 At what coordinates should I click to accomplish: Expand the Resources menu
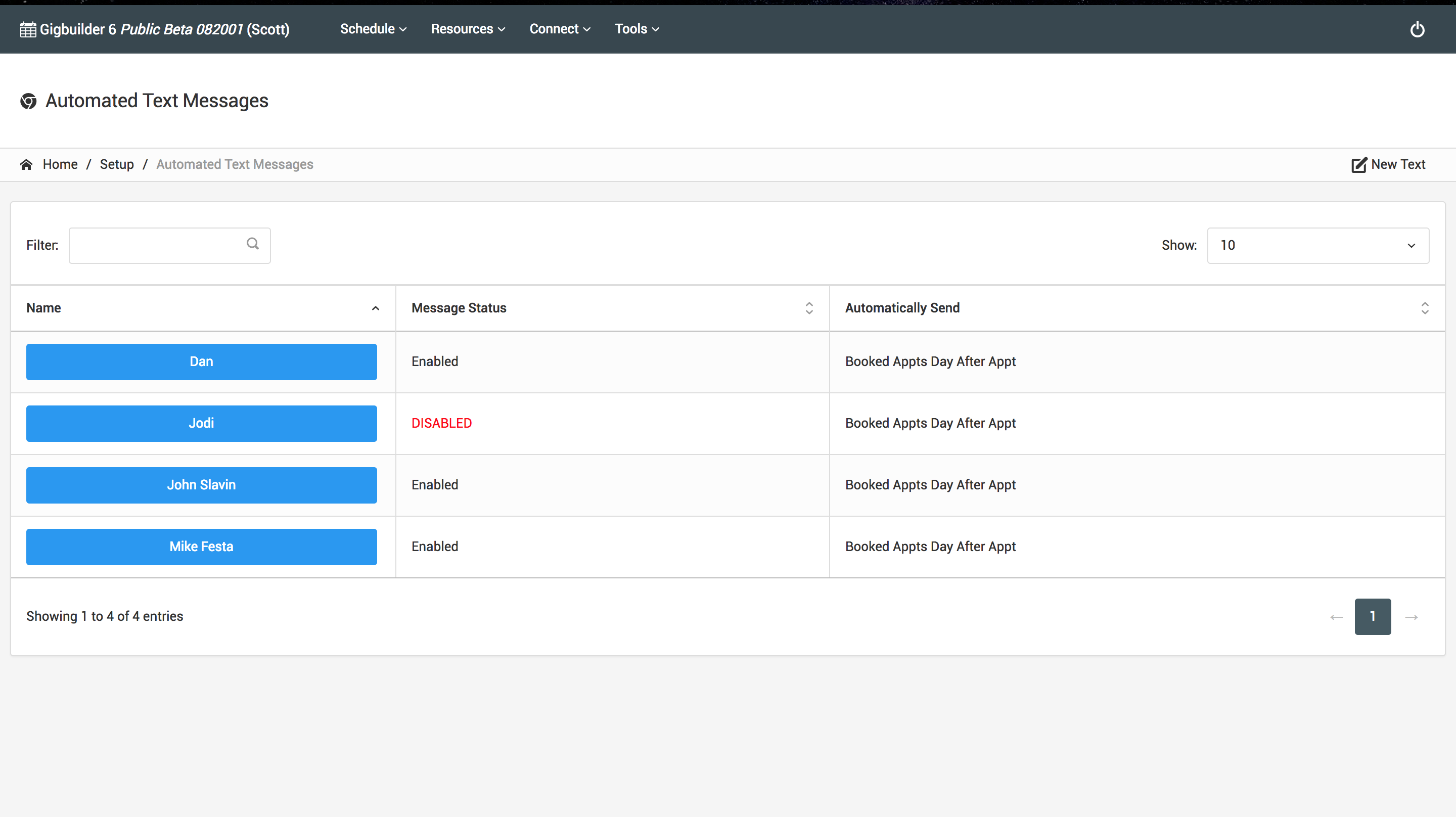(x=468, y=29)
